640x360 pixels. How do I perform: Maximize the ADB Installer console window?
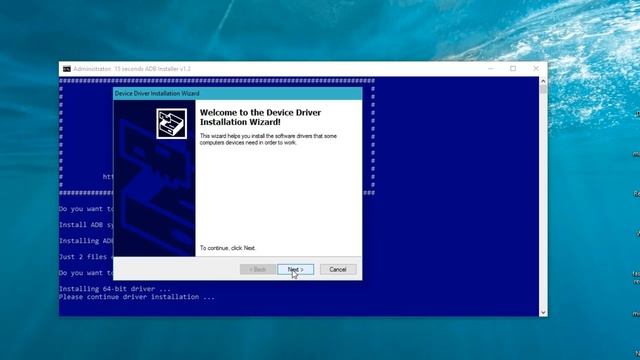click(513, 69)
